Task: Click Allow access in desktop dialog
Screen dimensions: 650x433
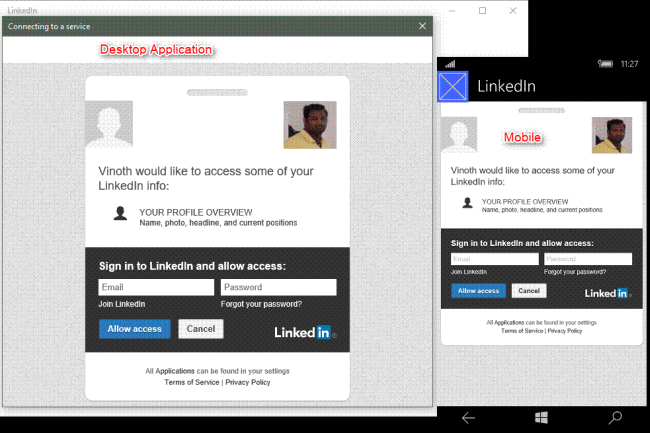Action: (135, 329)
